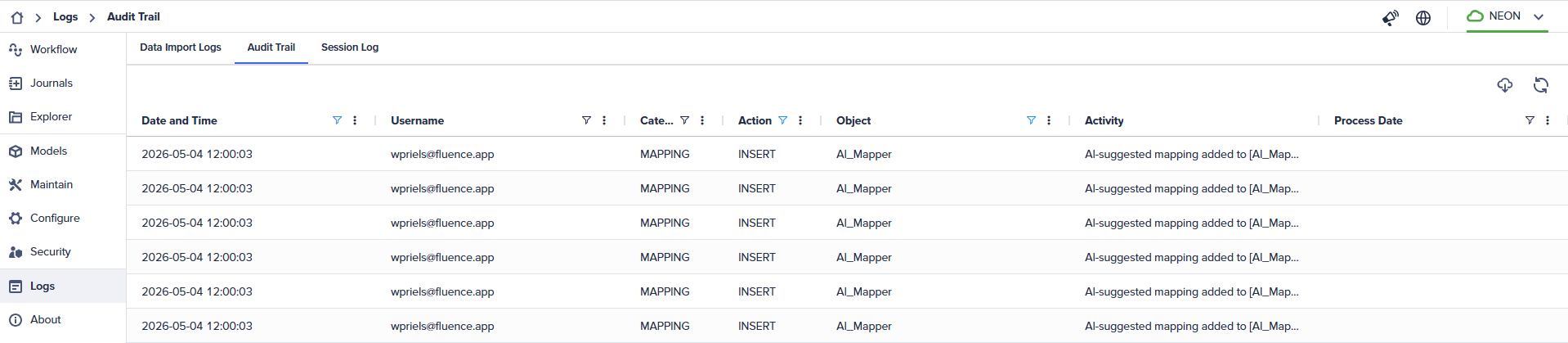Open filter for Date and Time column
Screen dimensions: 1568x343
[x=337, y=120]
